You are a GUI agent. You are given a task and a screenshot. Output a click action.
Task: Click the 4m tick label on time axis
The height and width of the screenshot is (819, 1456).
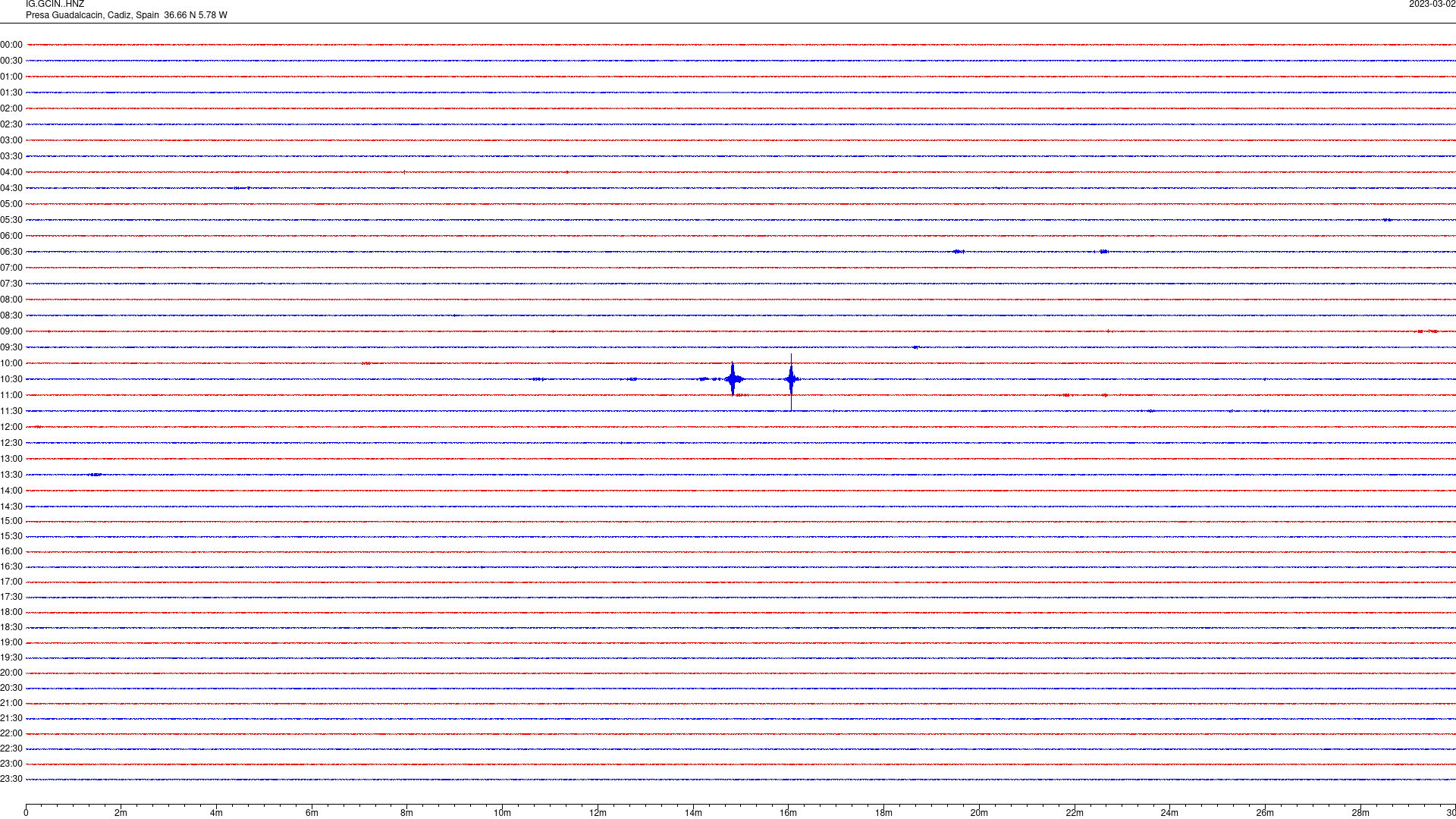pyautogui.click(x=216, y=813)
